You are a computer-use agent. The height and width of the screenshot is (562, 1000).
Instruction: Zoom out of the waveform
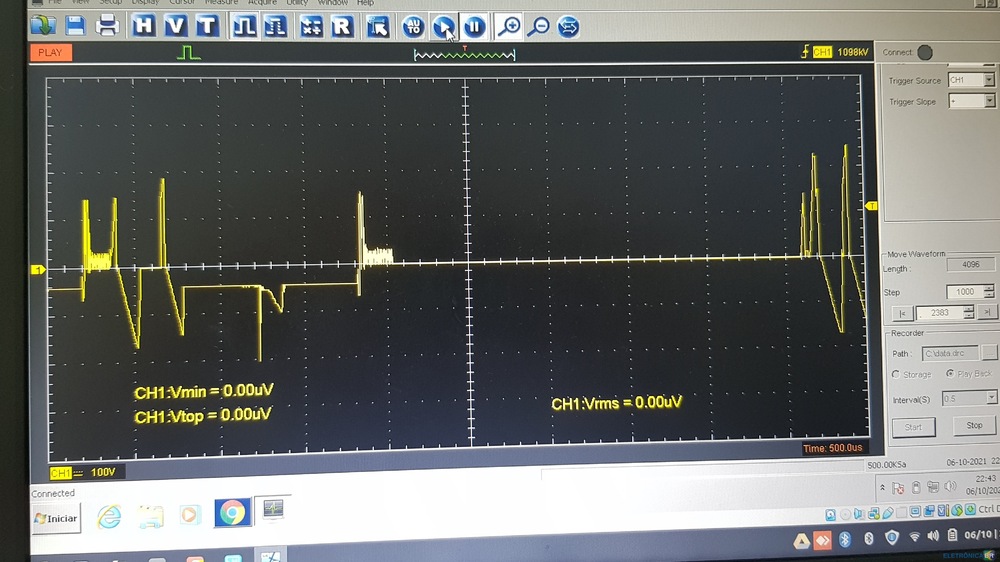click(x=540, y=27)
